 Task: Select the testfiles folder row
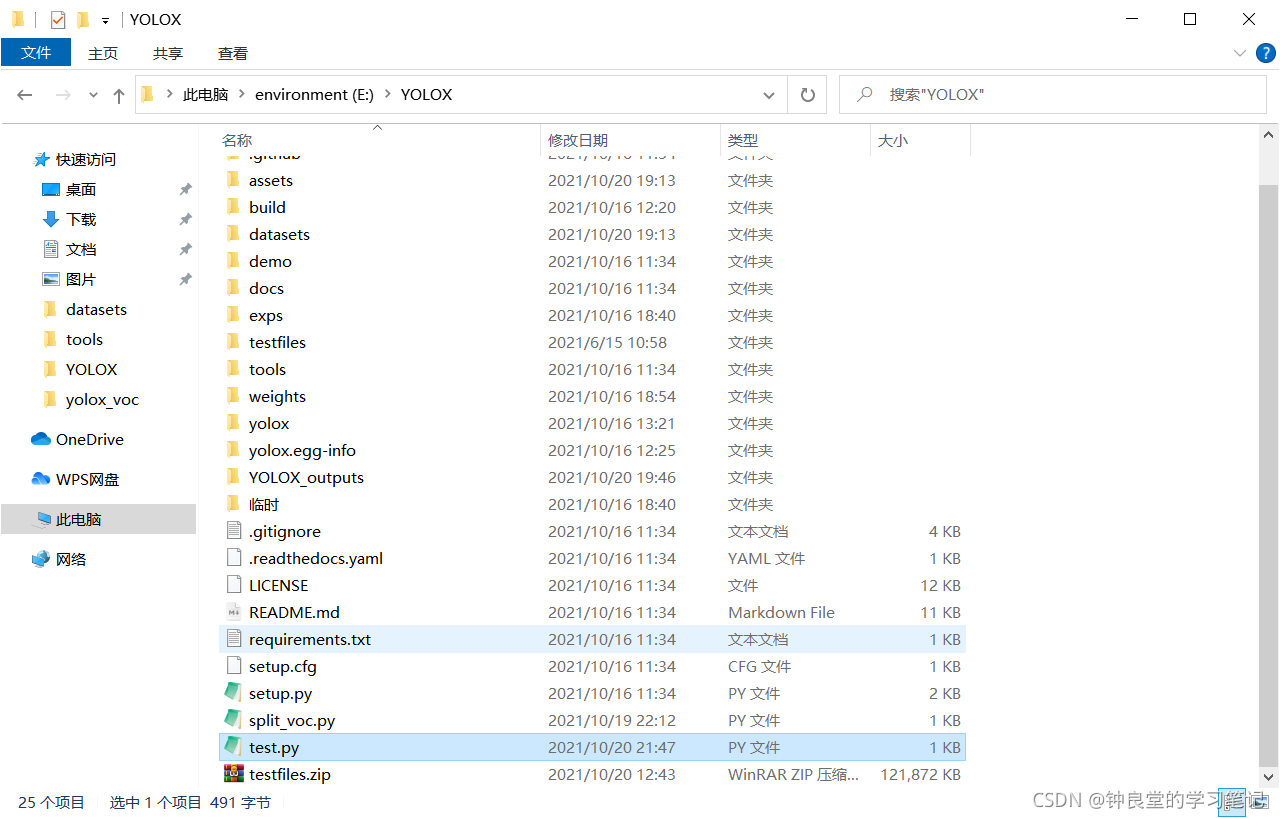pyautogui.click(x=592, y=342)
